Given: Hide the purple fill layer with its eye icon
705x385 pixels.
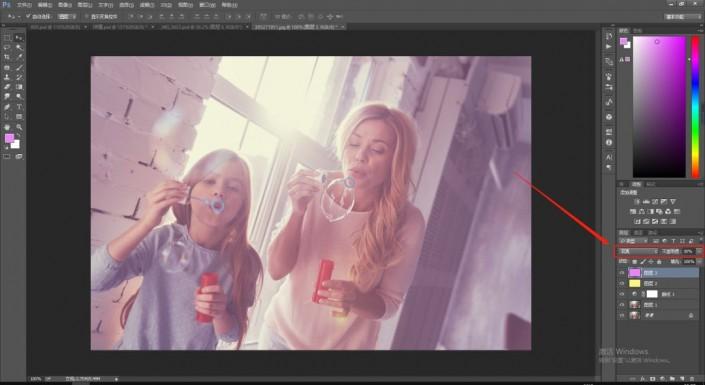Looking at the screenshot, I should [x=622, y=273].
